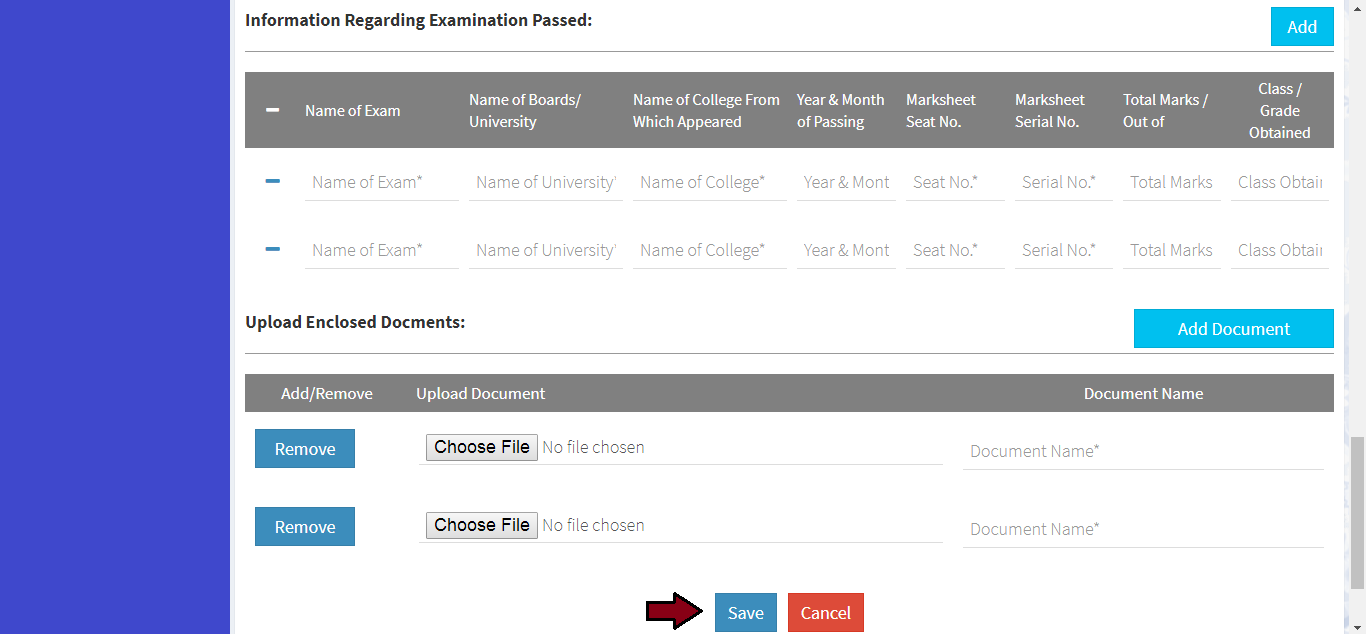Click the first row Serial No. field
1366x634 pixels.
pyautogui.click(x=1063, y=182)
